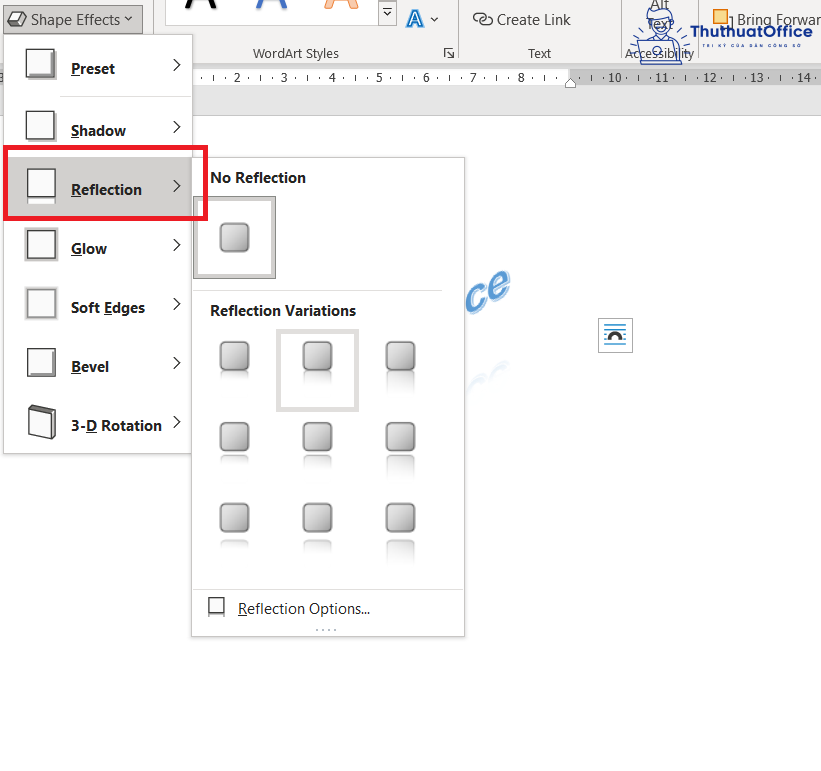Screen dimensions: 821x771
Task: Select the No Reflection thumbnail
Action: [x=235, y=238]
